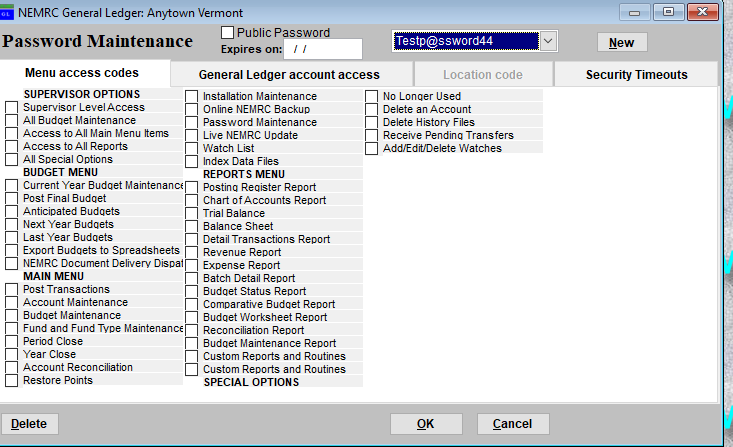
Task: Check Account Reconciliation
Action: (x=12, y=368)
